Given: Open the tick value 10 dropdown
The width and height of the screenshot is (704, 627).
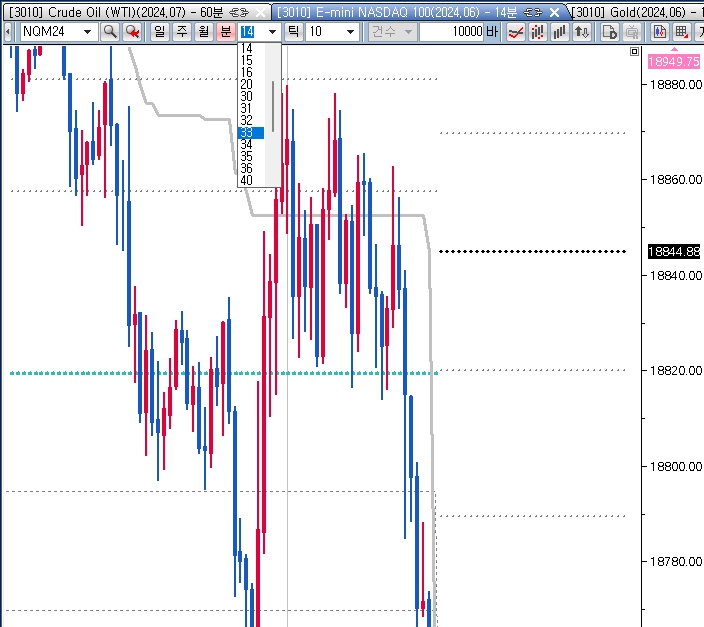Looking at the screenshot, I should pyautogui.click(x=350, y=32).
